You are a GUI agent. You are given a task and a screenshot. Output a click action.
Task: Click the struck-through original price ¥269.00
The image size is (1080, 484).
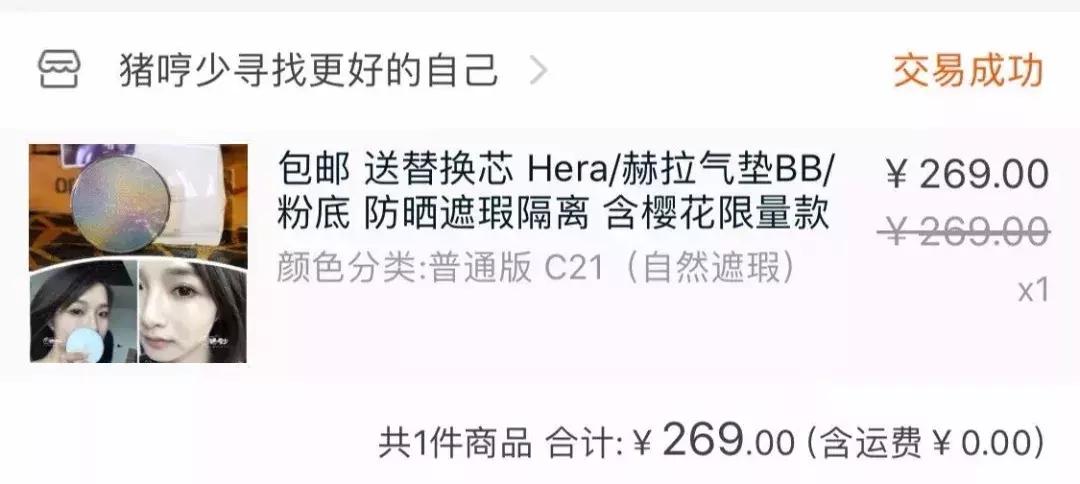coord(964,231)
